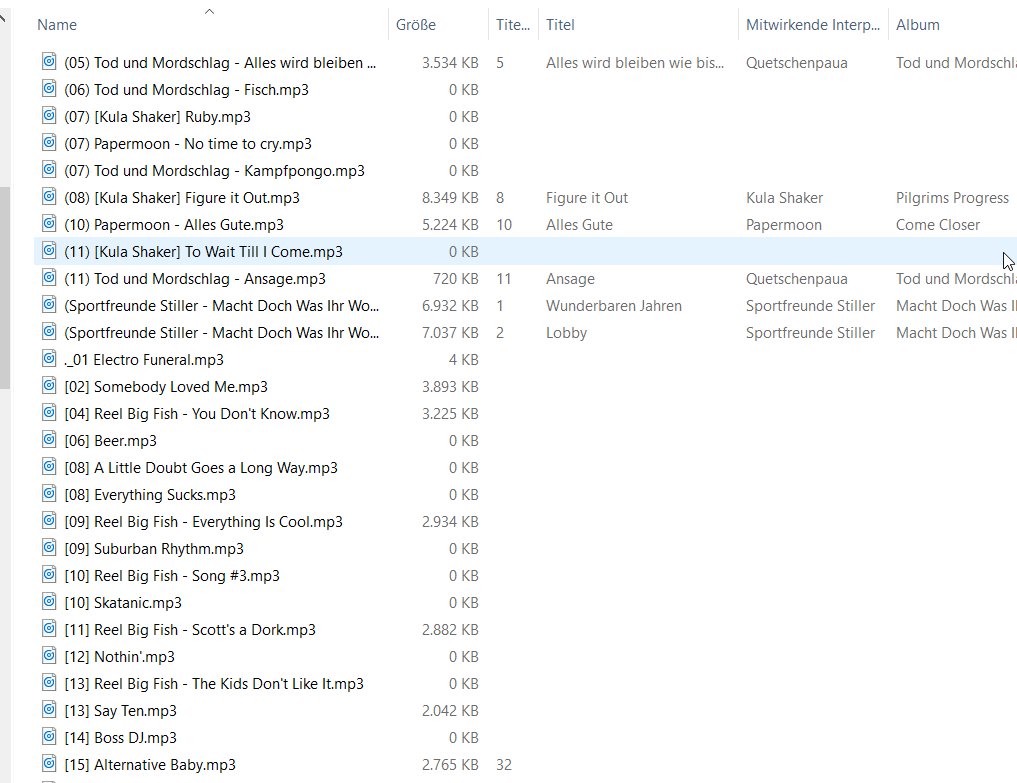The width and height of the screenshot is (1017, 783).
Task: Select (08) [Kula Shaker] Figure it Out.mp3 name
Action: click(x=182, y=198)
